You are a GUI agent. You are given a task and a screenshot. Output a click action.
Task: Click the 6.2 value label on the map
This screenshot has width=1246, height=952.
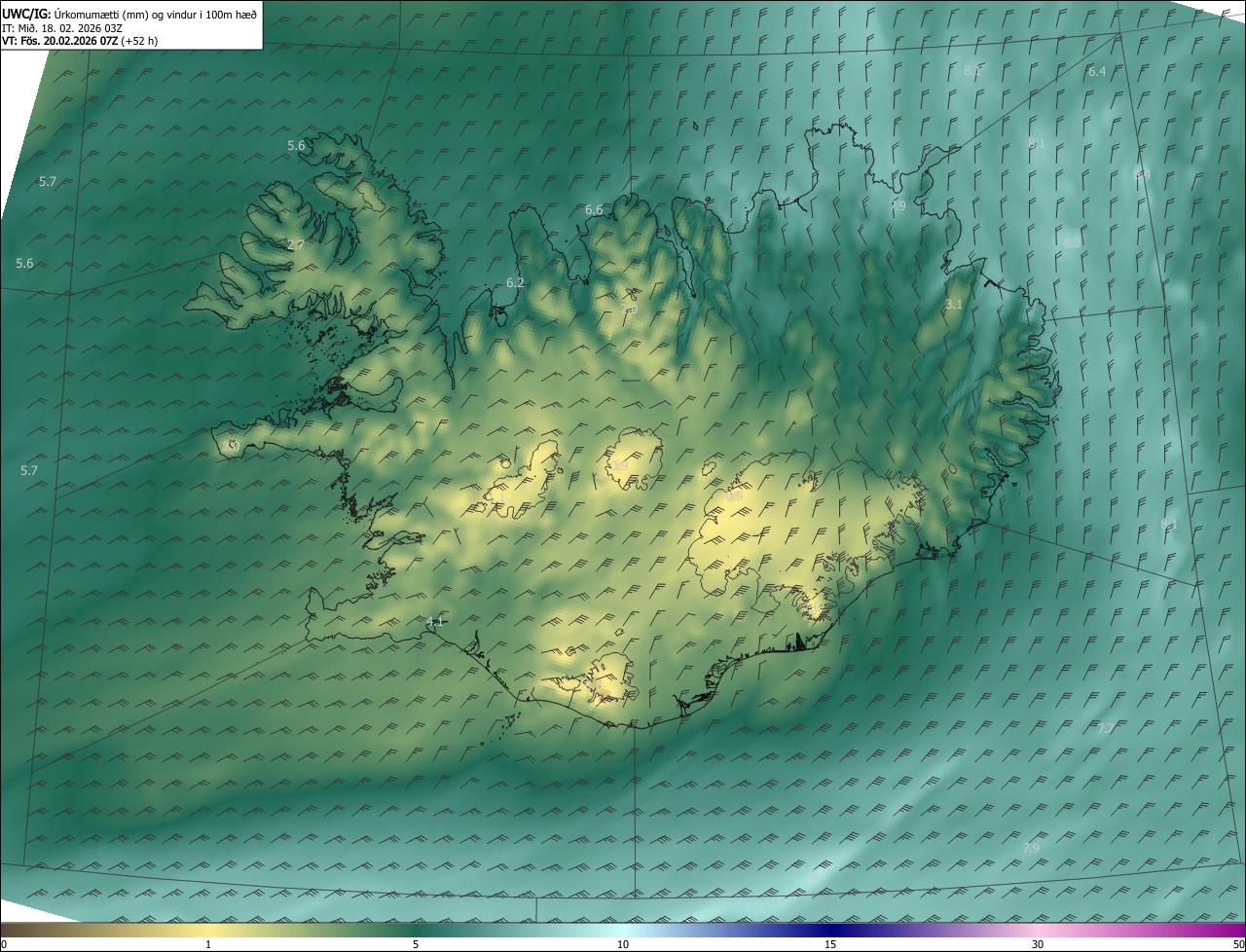pyautogui.click(x=515, y=283)
